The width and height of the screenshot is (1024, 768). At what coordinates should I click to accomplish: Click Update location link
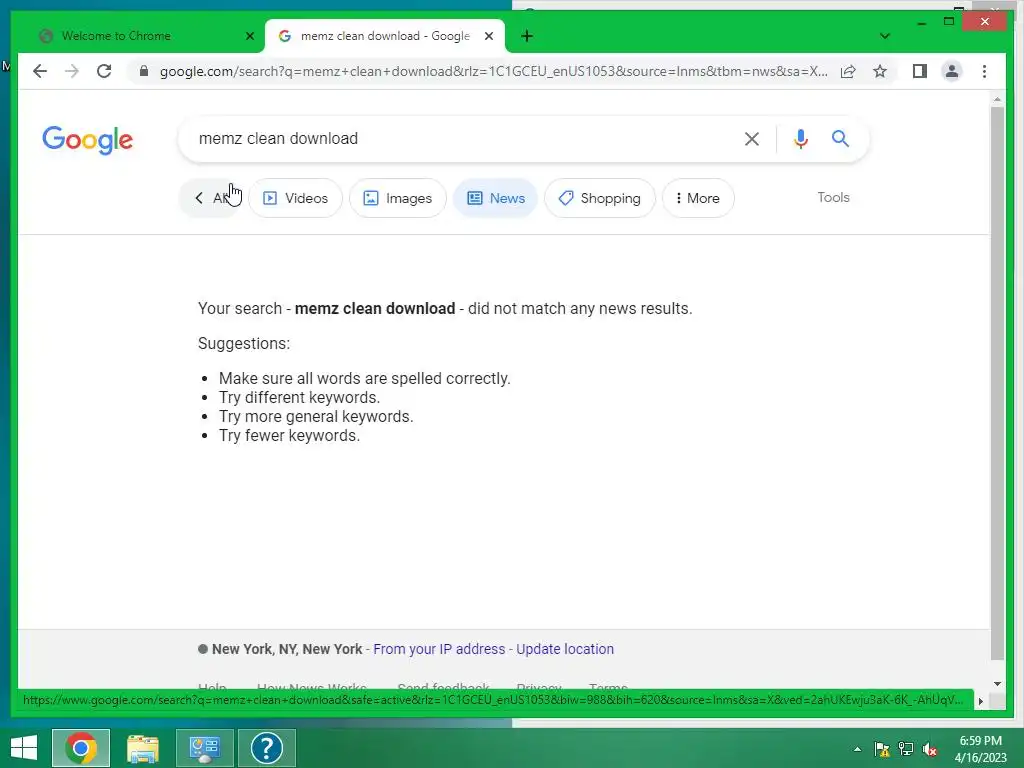pos(565,649)
